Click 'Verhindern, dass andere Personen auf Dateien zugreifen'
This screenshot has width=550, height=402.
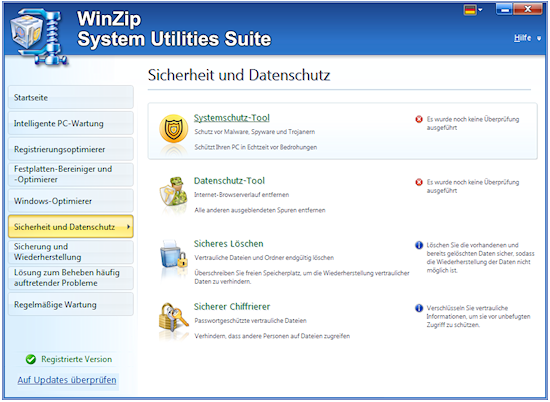click(x=272, y=336)
